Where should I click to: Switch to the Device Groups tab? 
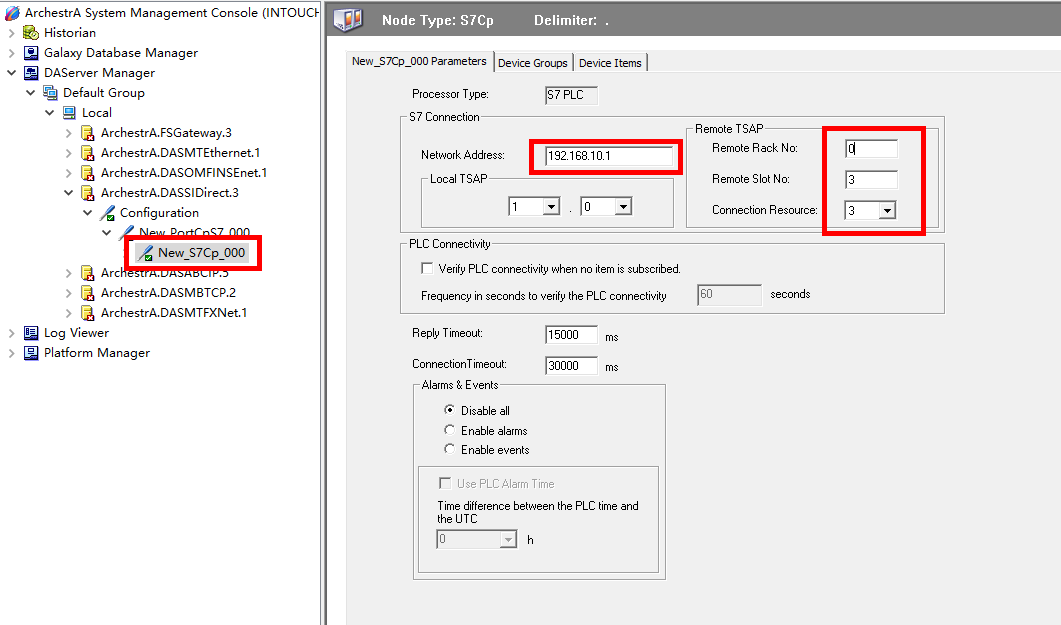pyautogui.click(x=533, y=63)
